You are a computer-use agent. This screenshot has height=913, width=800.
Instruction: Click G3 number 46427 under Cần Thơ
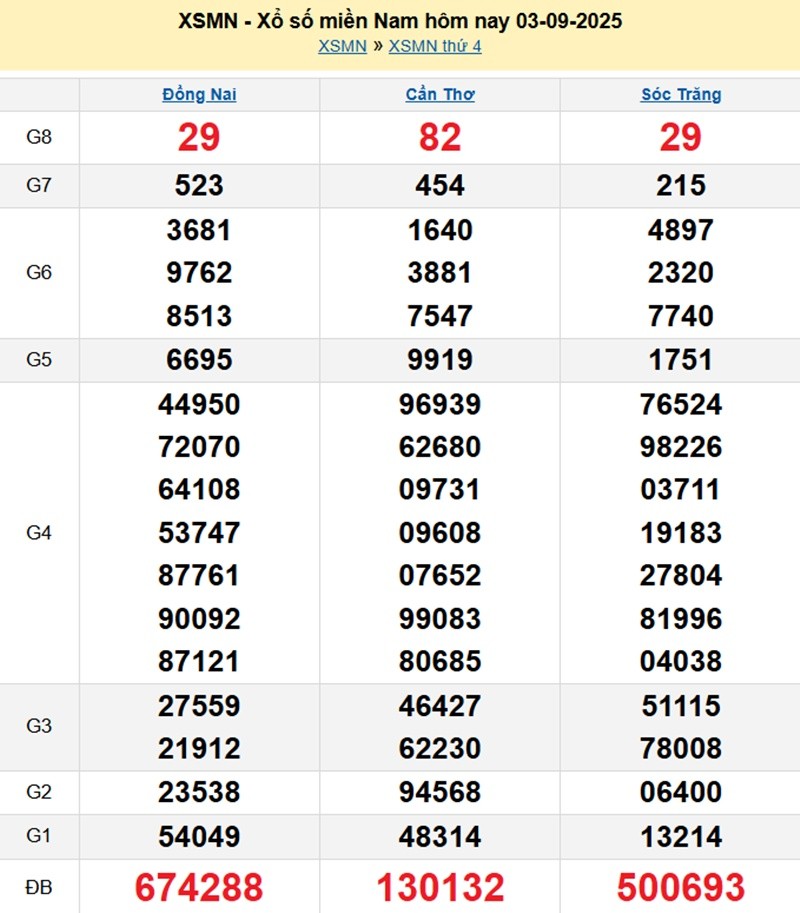point(440,706)
